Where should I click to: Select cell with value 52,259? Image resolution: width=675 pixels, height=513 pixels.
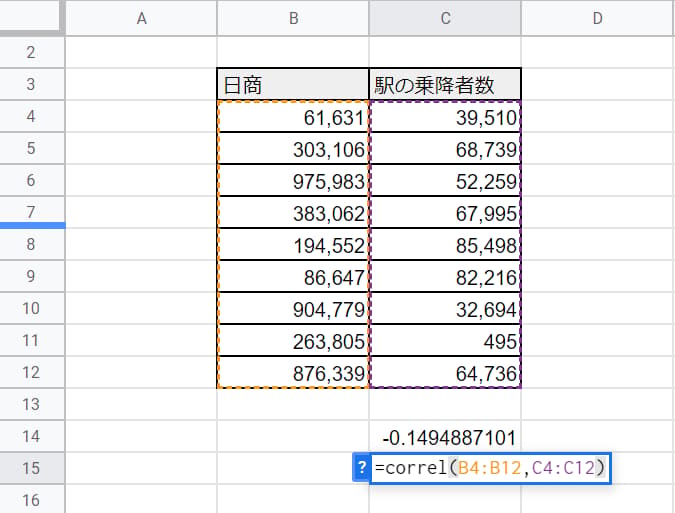pos(445,180)
